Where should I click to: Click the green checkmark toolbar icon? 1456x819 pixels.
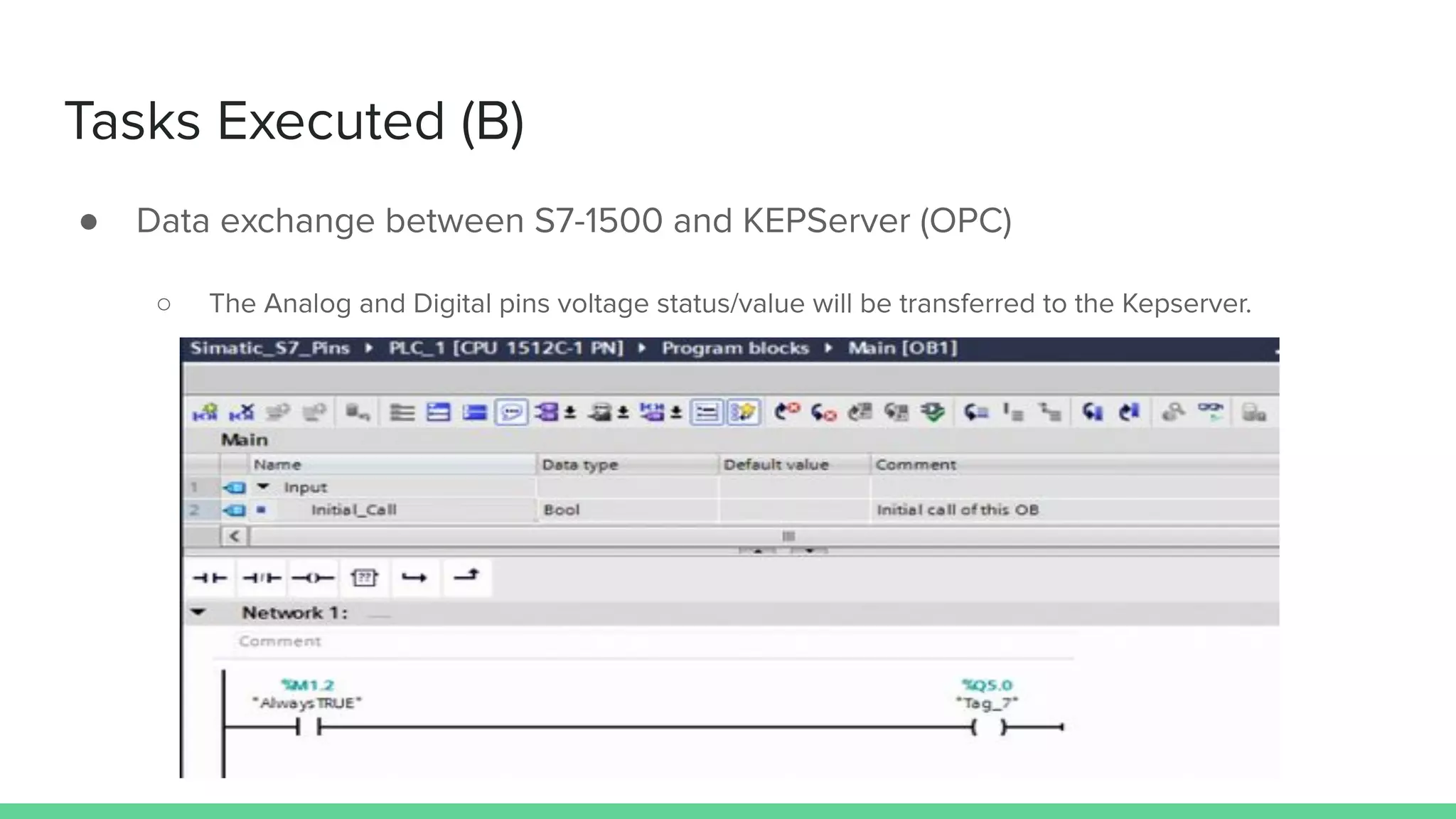[x=933, y=412]
